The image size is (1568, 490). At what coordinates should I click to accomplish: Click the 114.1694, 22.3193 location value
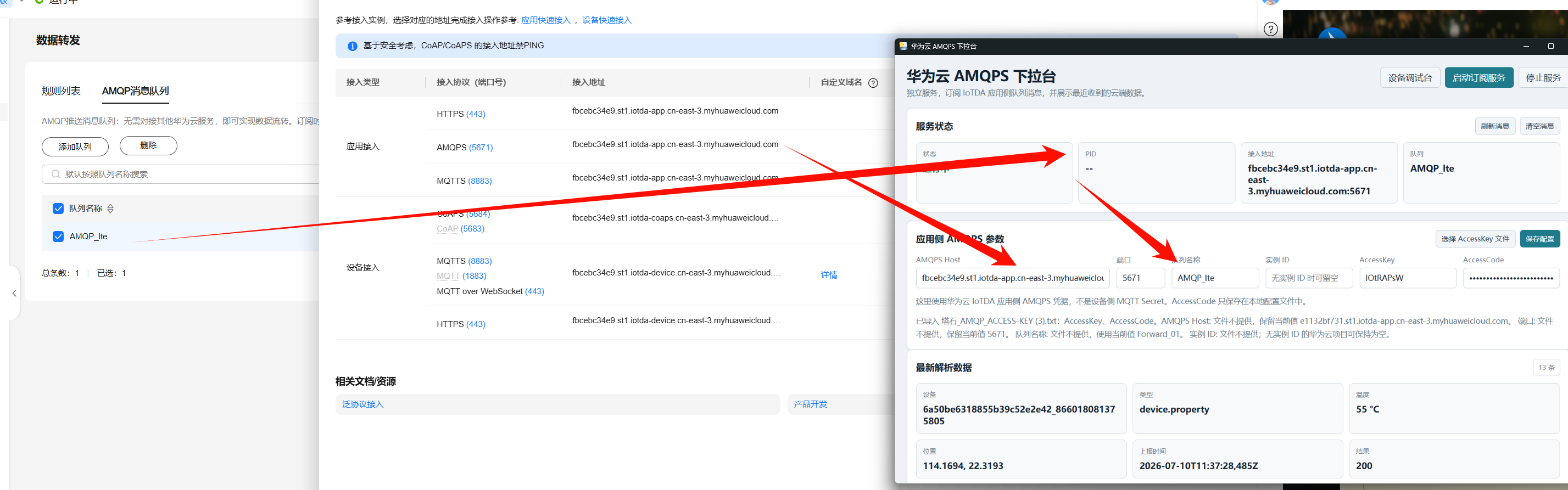(x=963, y=466)
